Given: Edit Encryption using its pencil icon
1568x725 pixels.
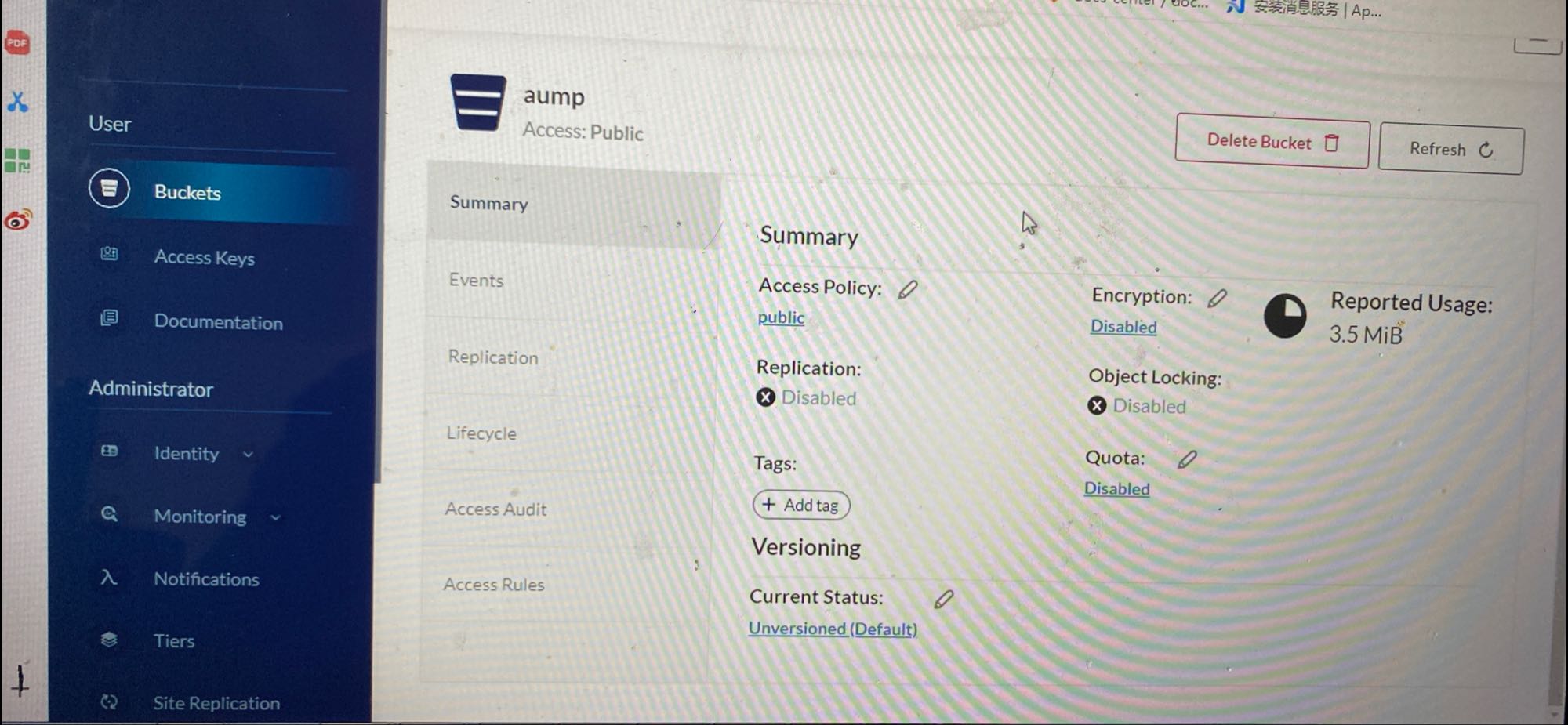Looking at the screenshot, I should coord(1217,299).
